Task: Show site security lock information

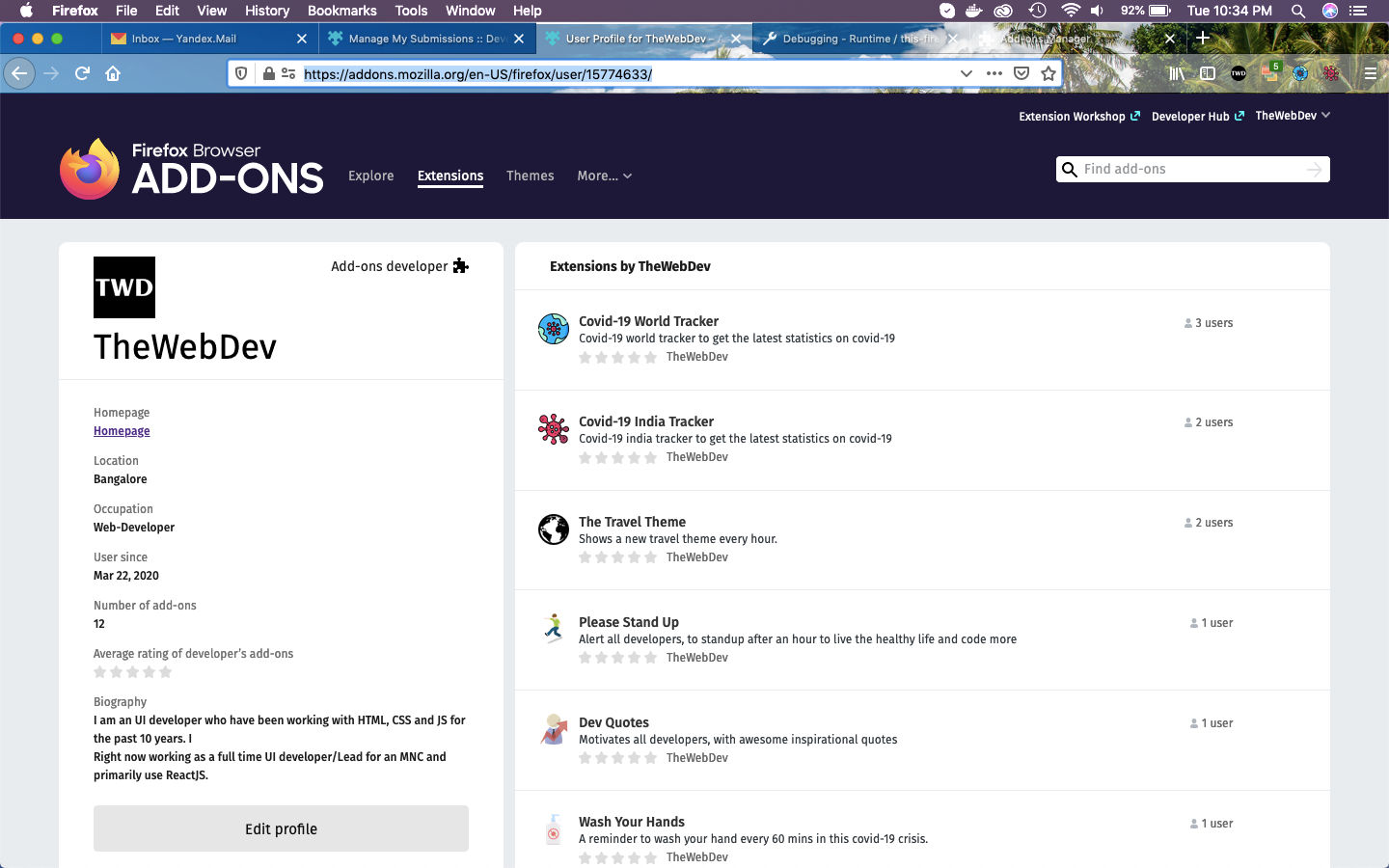Action: 269,73
